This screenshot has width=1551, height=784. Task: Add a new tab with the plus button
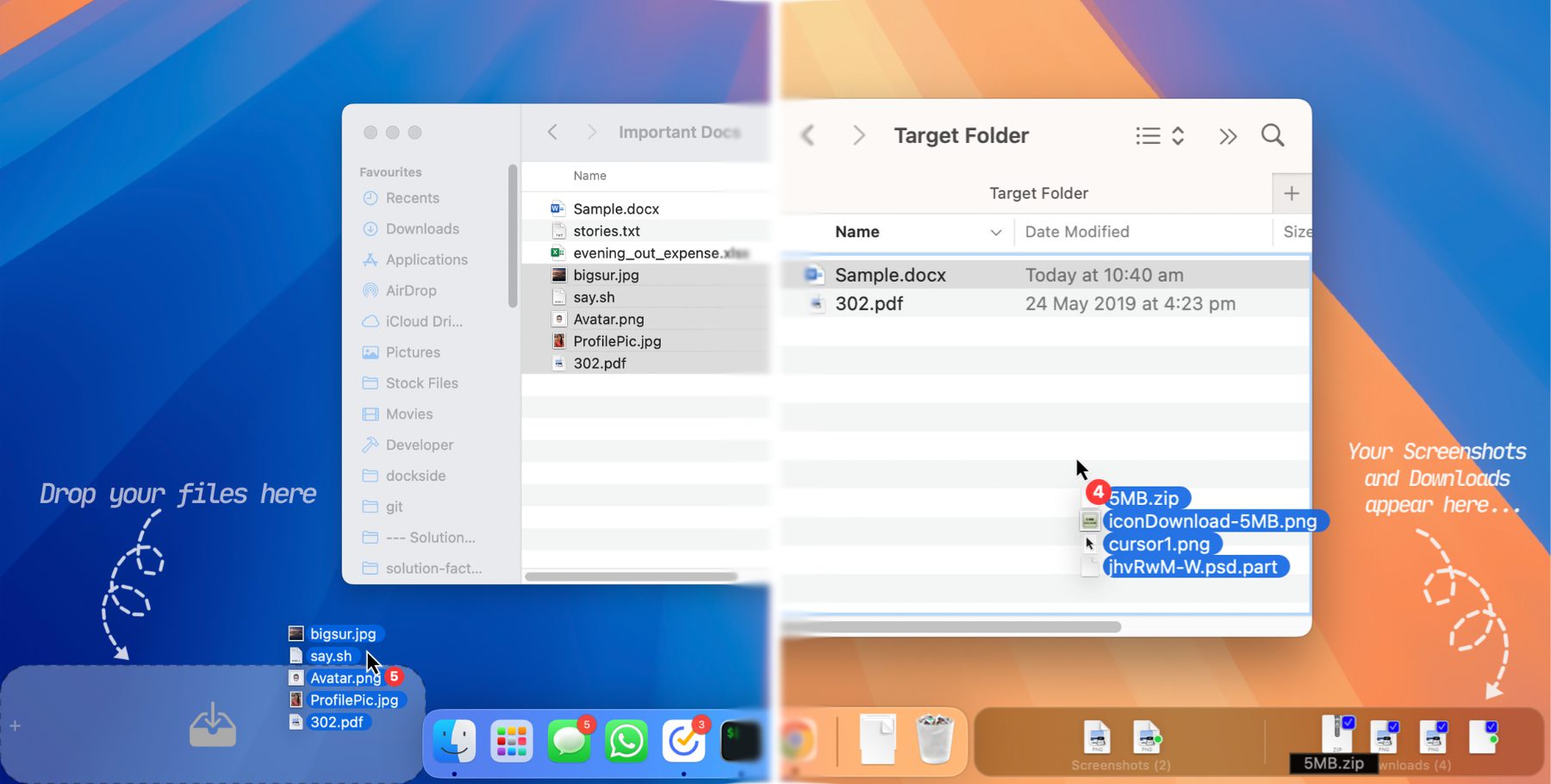click(1291, 194)
